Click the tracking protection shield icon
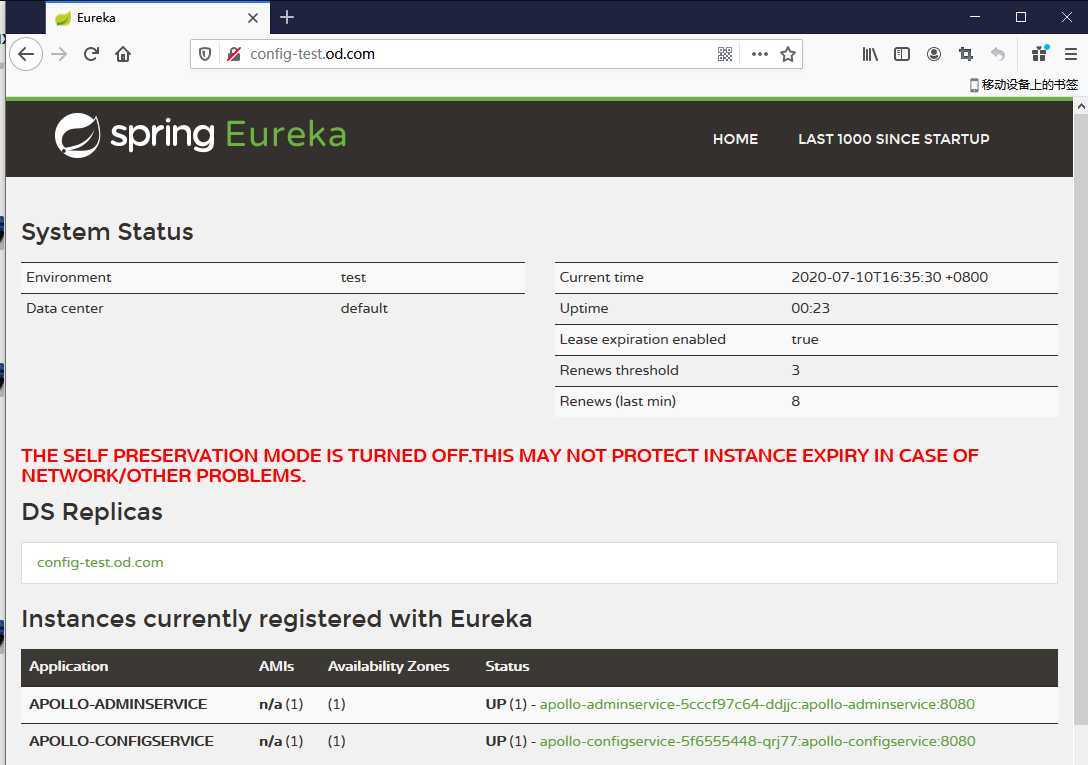 point(205,54)
